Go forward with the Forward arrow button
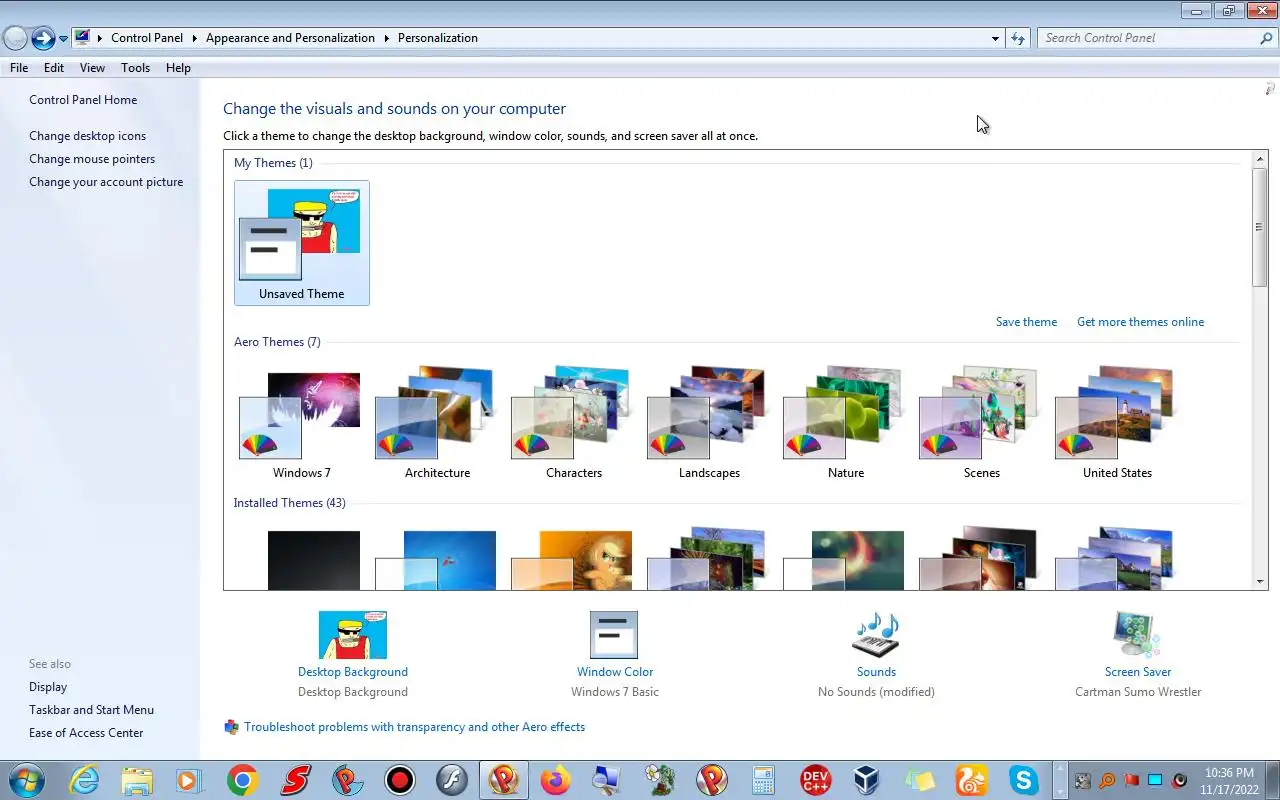 [x=43, y=38]
